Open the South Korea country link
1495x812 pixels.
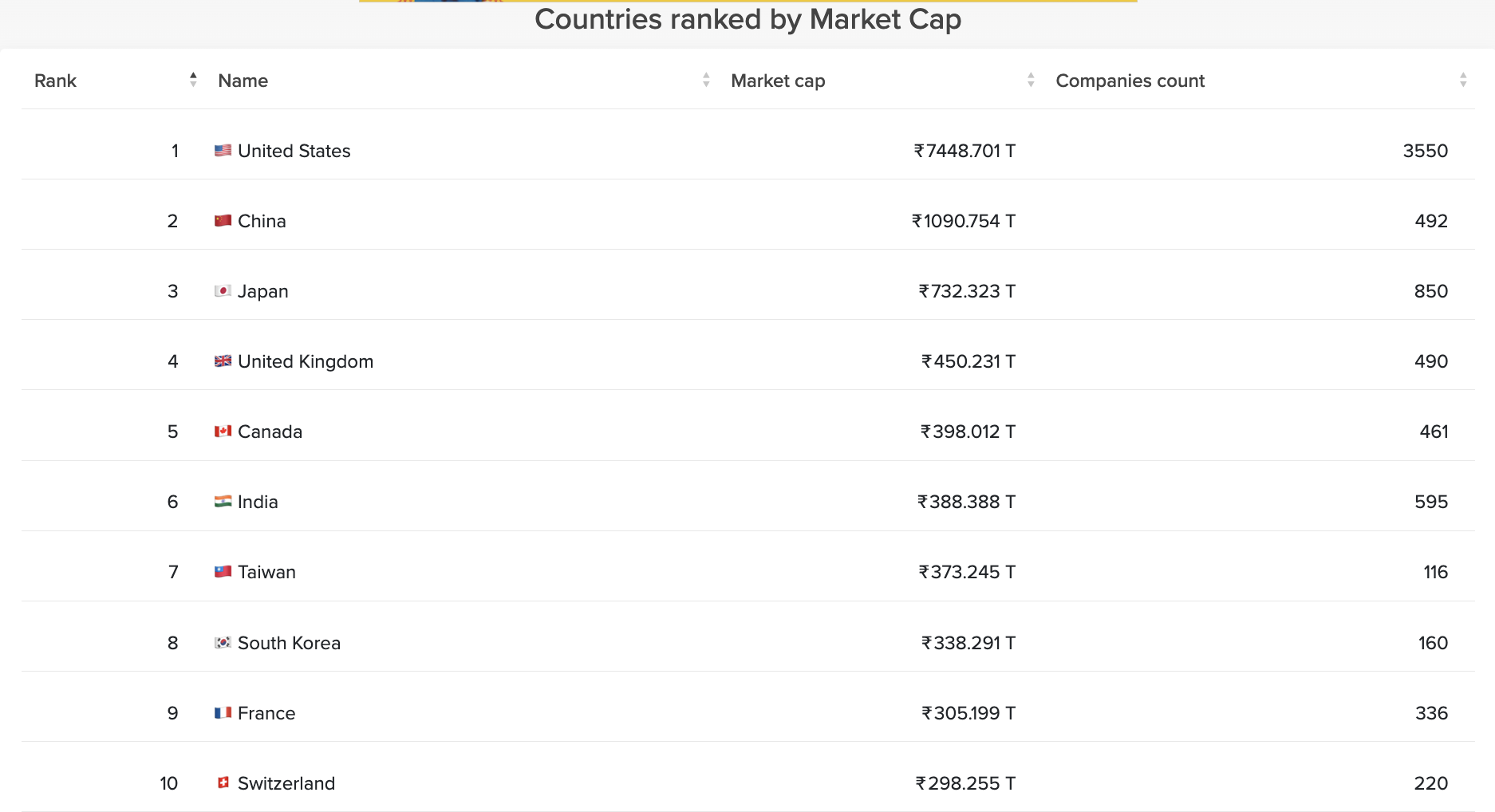point(289,643)
